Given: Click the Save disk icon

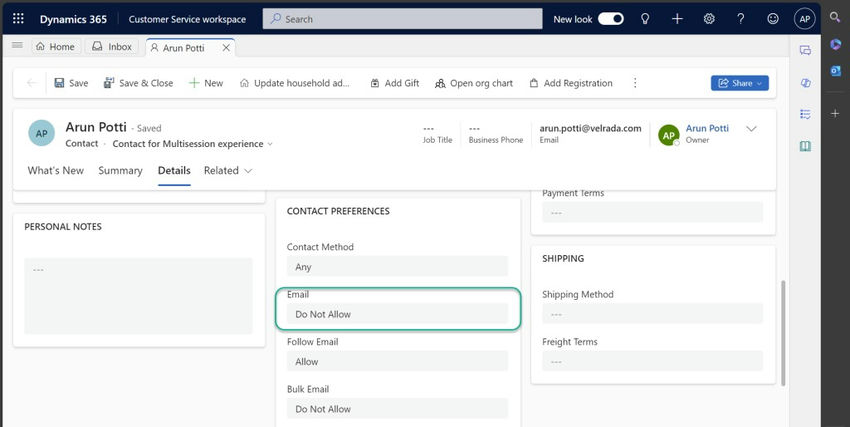Looking at the screenshot, I should point(60,83).
